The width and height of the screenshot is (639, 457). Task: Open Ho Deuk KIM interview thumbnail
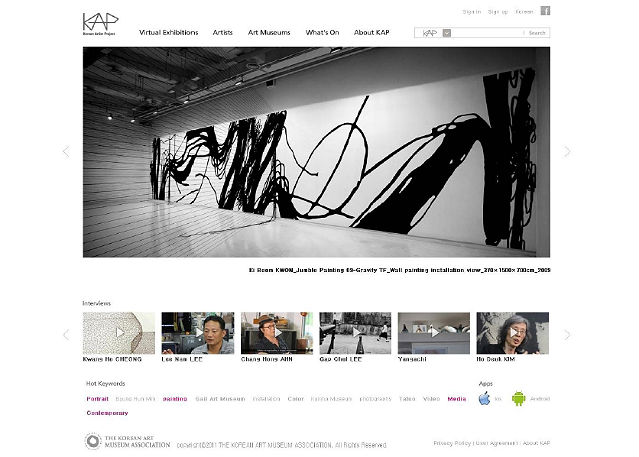513,333
